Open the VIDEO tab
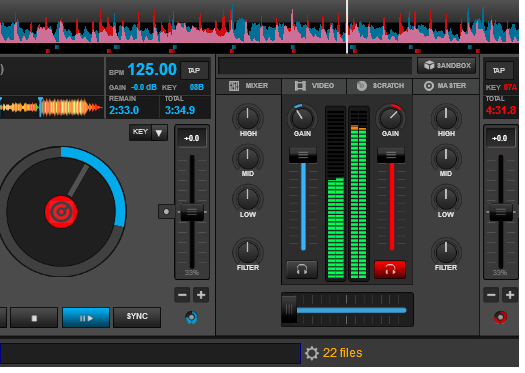 click(314, 86)
